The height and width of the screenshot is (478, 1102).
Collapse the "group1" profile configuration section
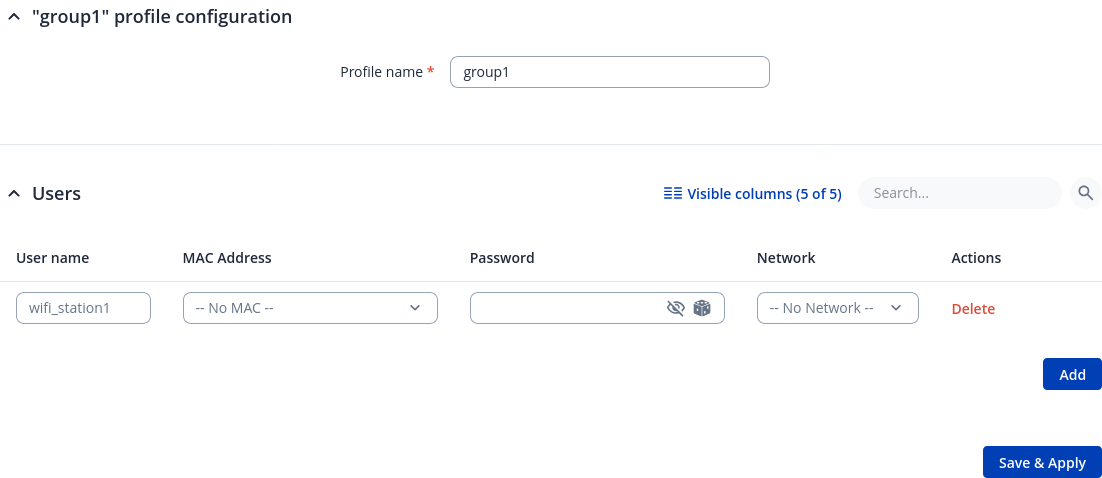point(14,17)
